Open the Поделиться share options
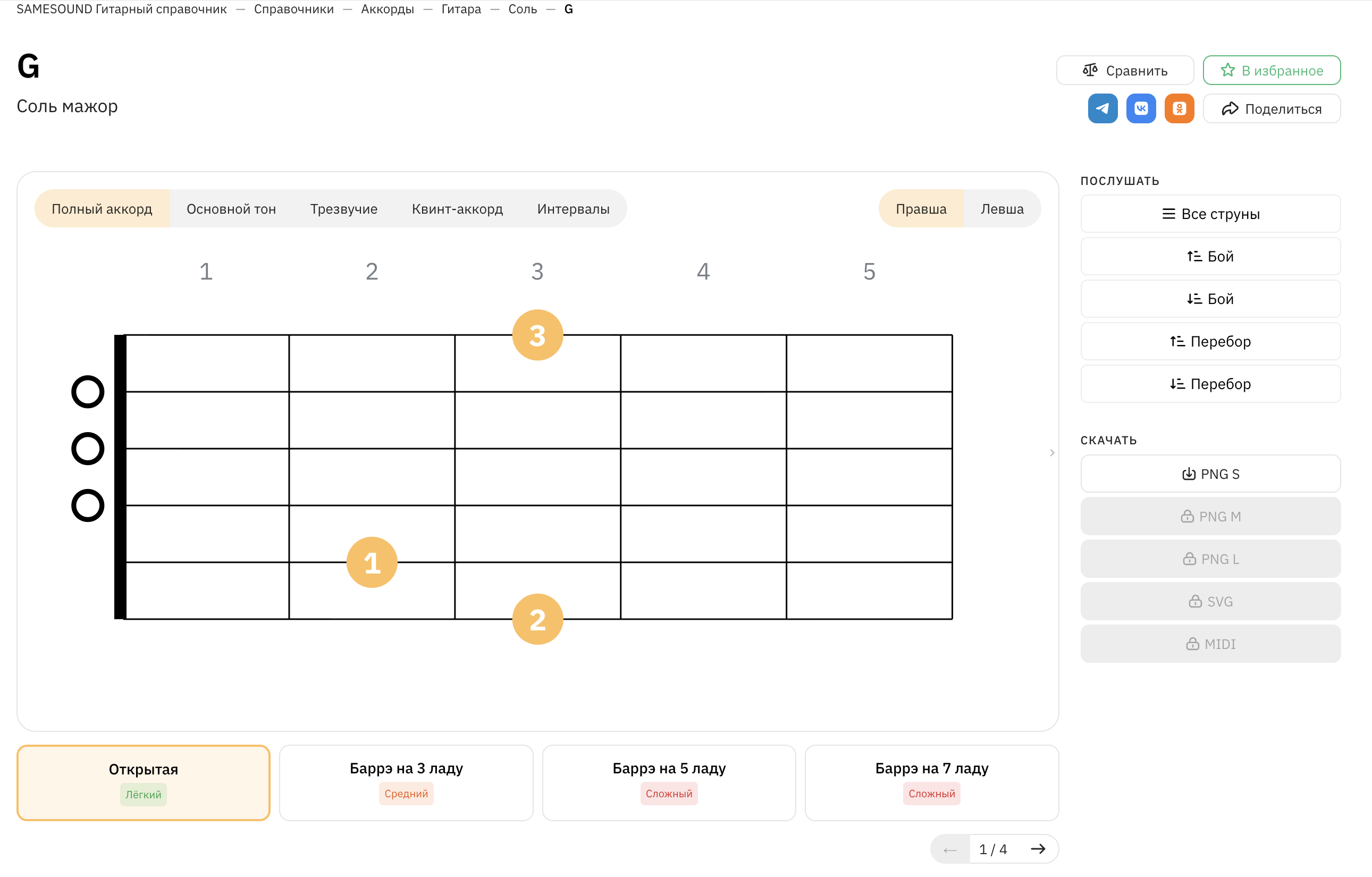Viewport: 1372px width, 877px height. [1271, 108]
